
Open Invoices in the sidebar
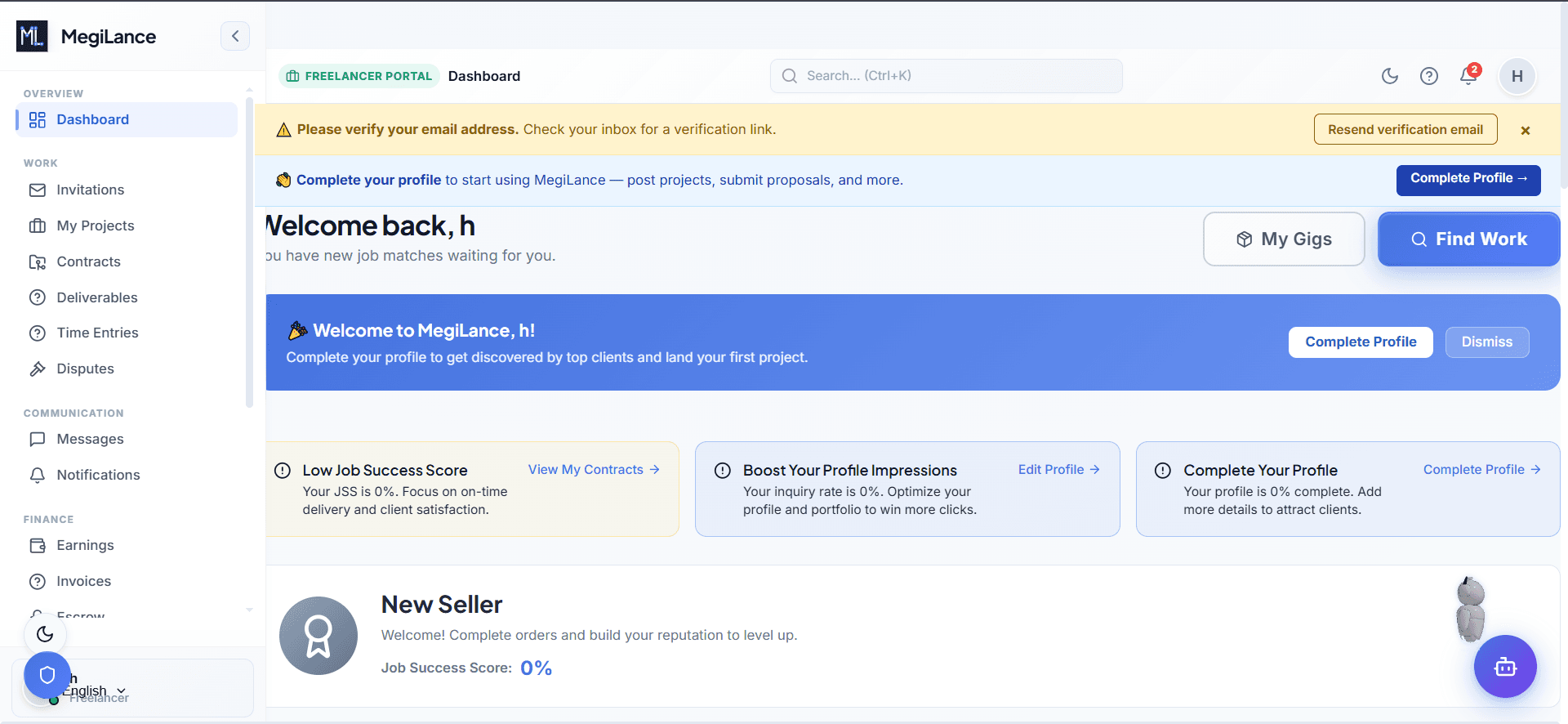point(127,581)
